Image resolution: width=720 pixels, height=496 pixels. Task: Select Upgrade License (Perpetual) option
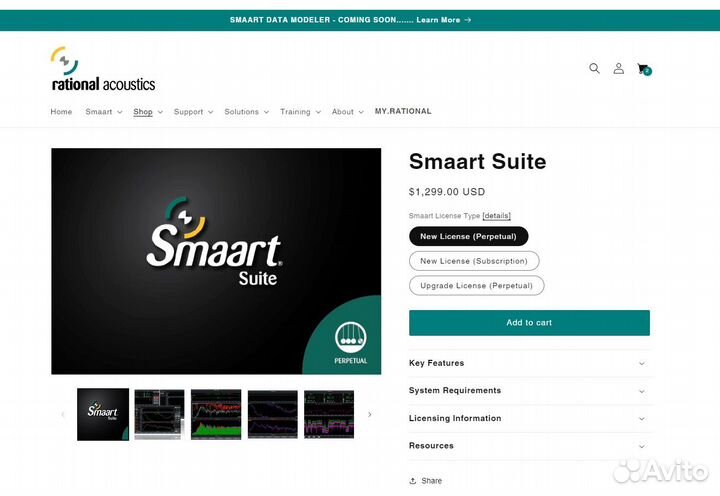(477, 286)
